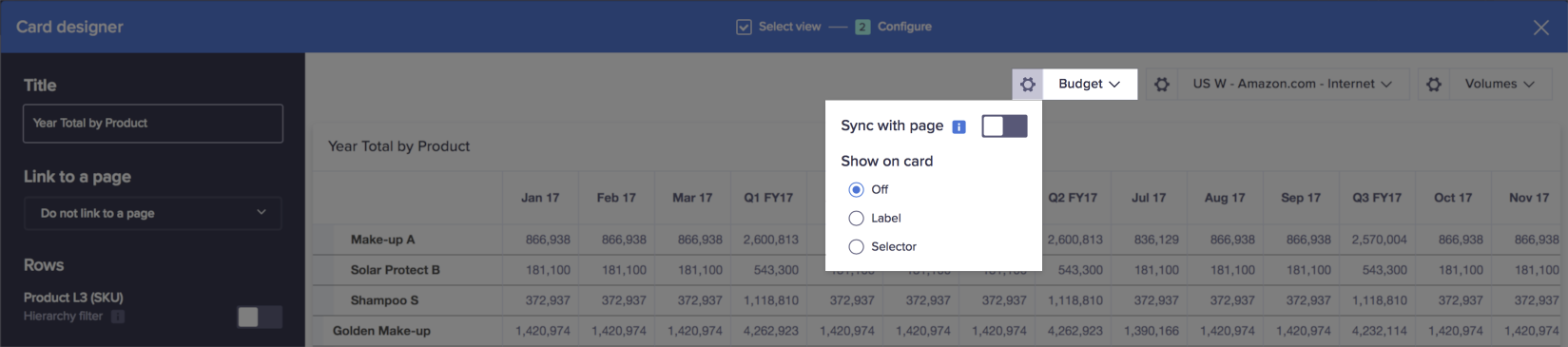Click the Jan 17 column header
The image size is (1568, 347).
pos(540,198)
